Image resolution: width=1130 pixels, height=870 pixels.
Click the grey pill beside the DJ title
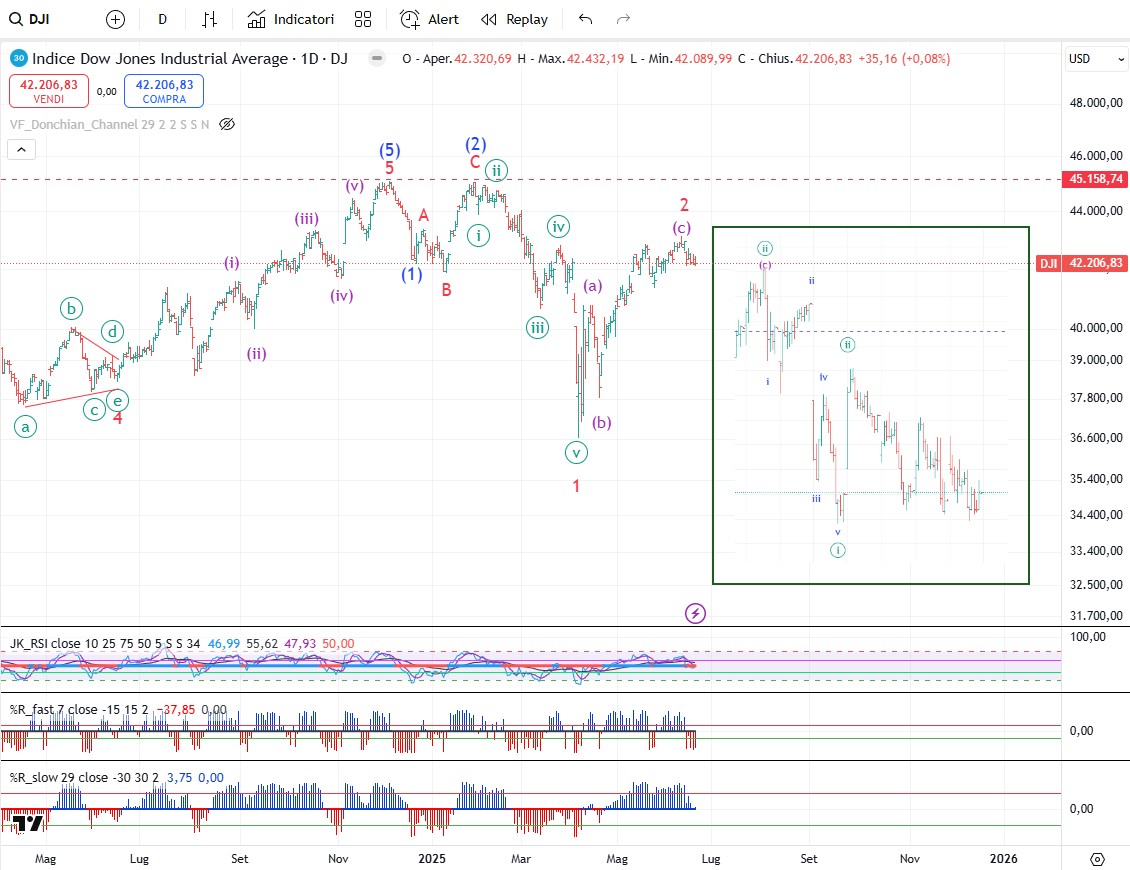pyautogui.click(x=377, y=58)
